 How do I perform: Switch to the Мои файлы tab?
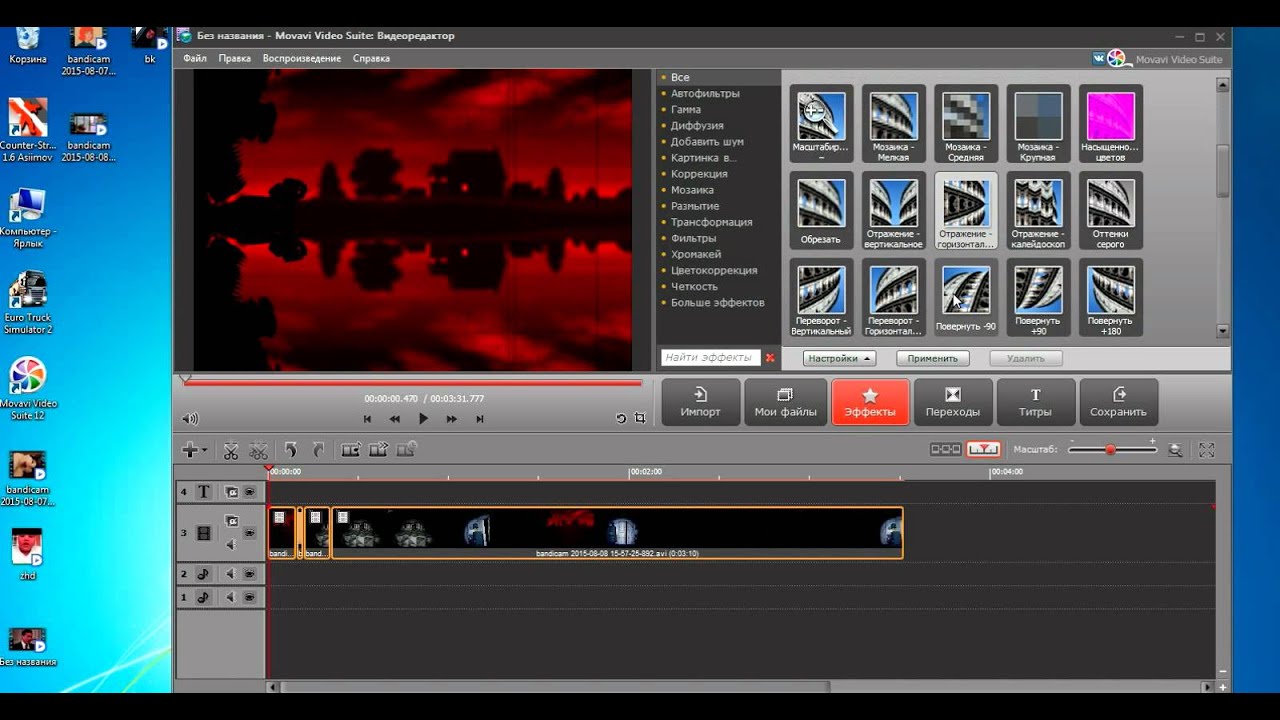coord(785,402)
